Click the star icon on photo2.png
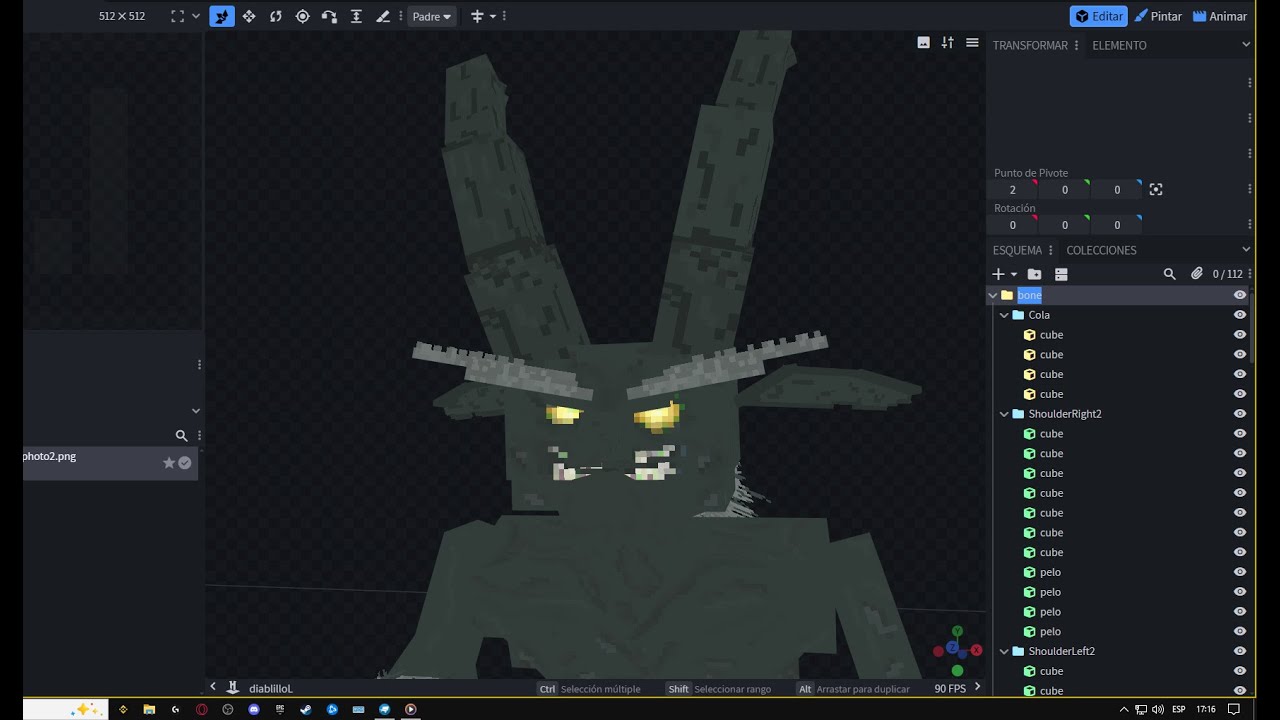 (x=169, y=463)
